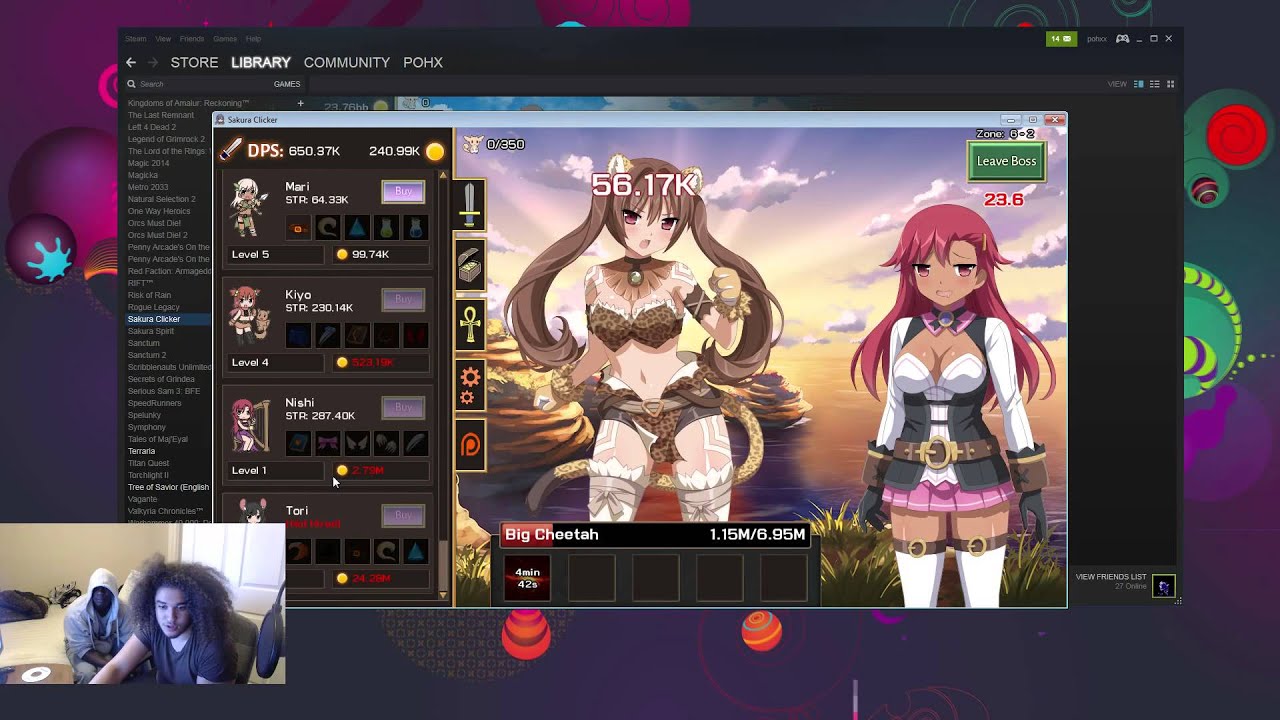Image resolution: width=1280 pixels, height=720 pixels.
Task: Open the Games menu in Steam
Action: [x=225, y=39]
